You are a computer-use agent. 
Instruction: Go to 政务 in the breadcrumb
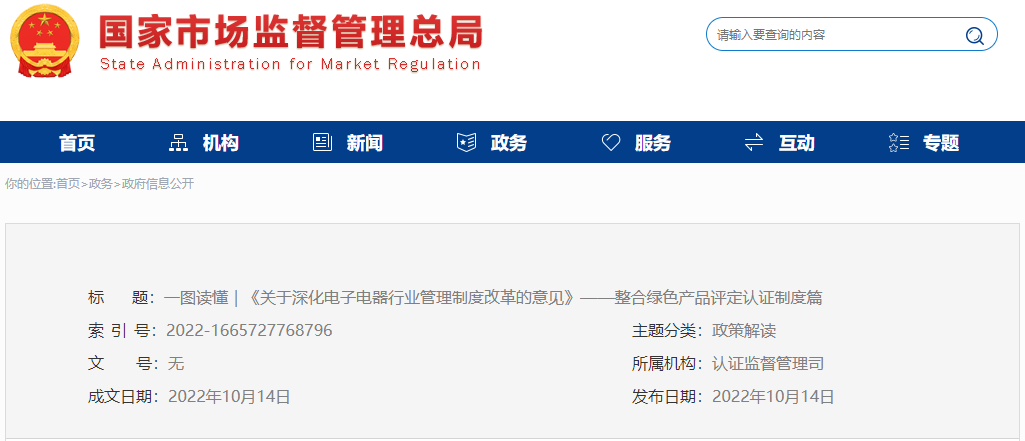coord(101,184)
